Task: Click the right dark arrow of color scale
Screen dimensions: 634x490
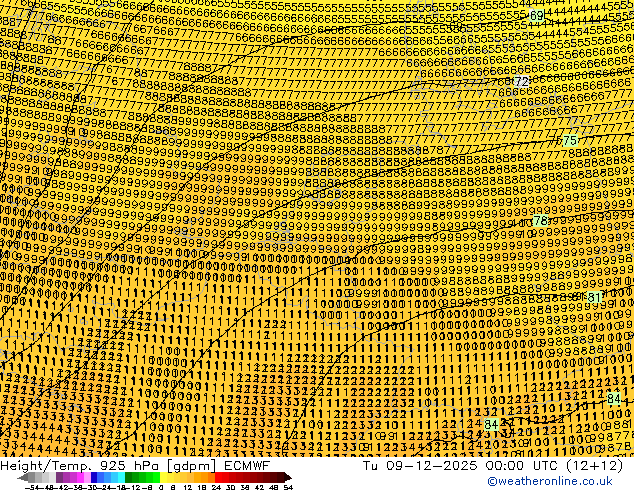Action: pos(287,478)
